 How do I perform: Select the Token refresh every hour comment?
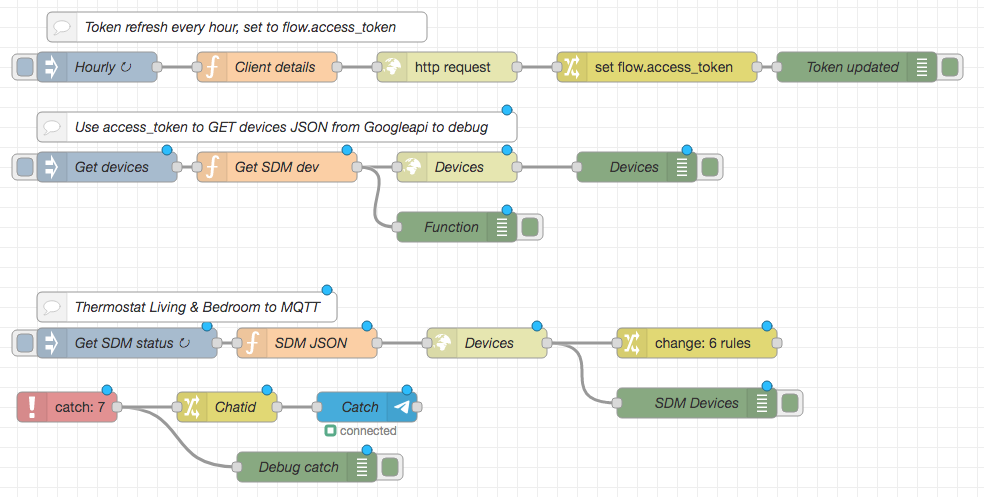237,27
